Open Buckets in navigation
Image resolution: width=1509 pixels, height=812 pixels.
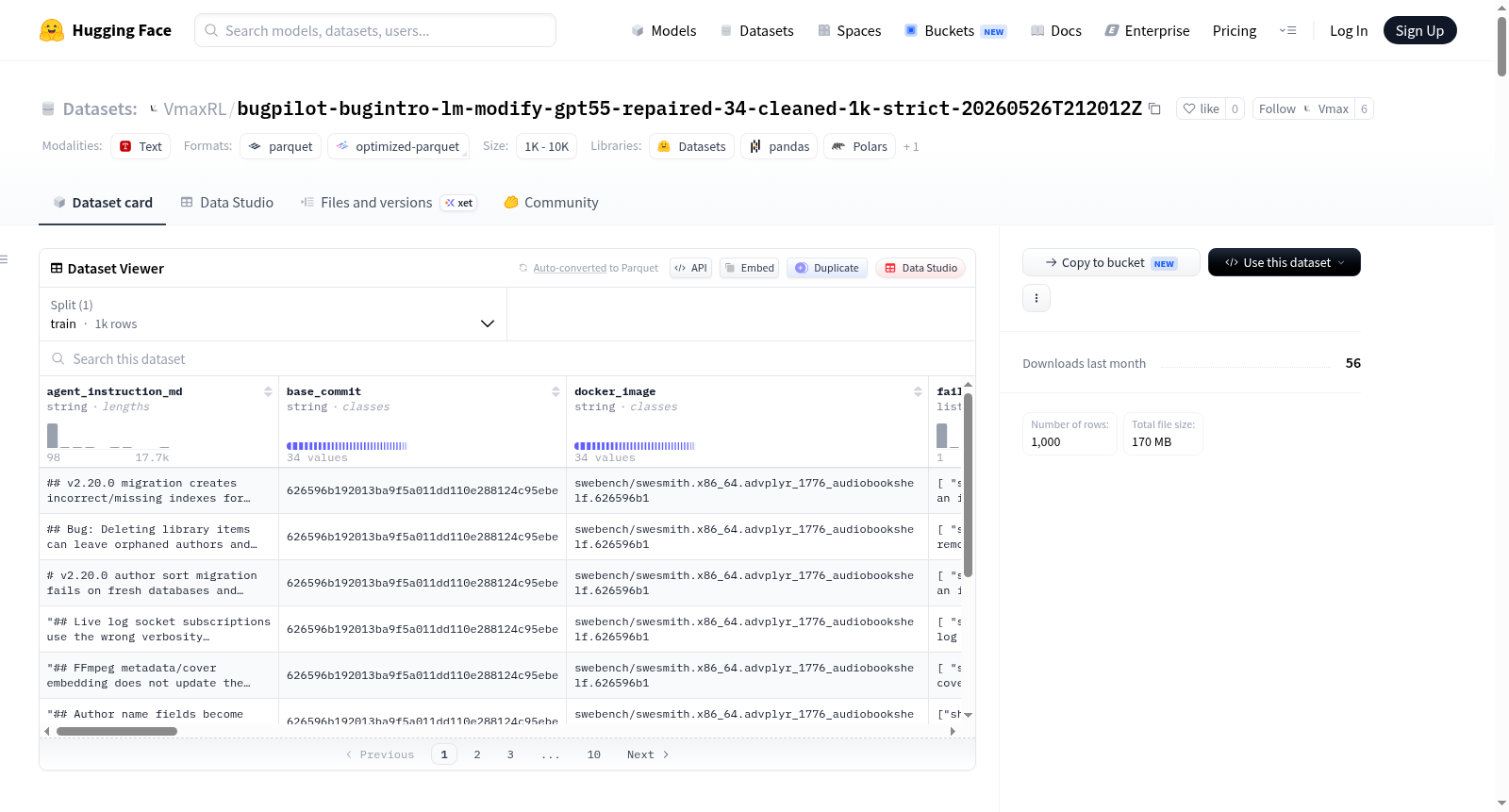point(955,30)
